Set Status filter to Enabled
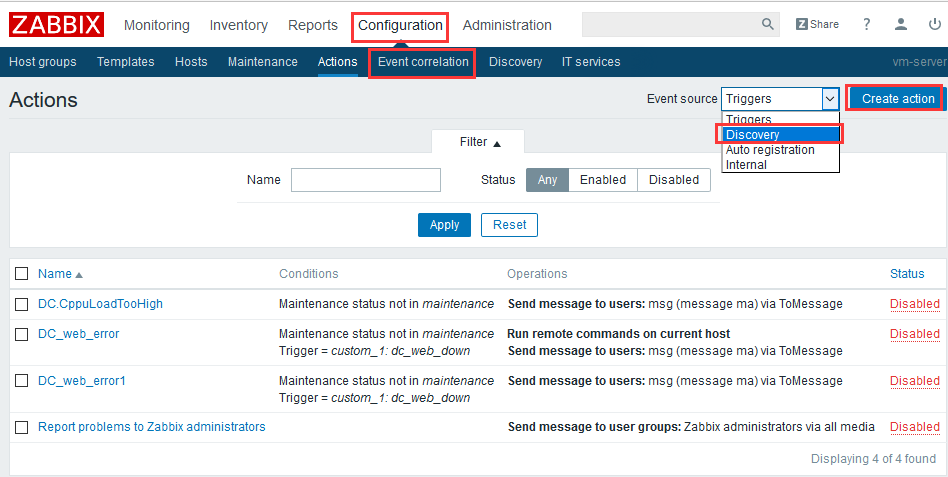Screen dimensions: 948x477 coord(603,180)
